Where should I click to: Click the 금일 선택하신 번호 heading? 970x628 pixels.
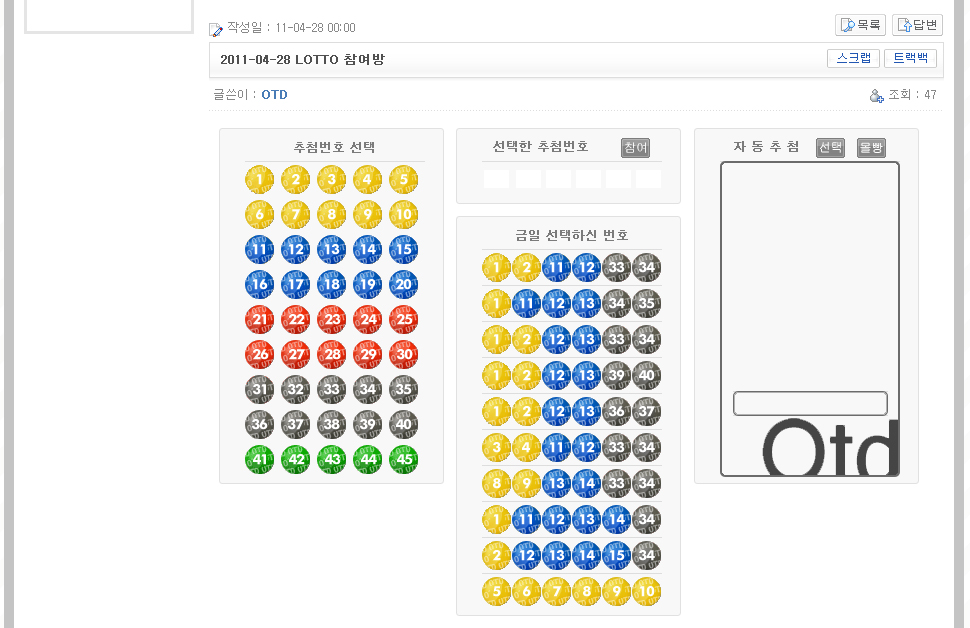coord(572,235)
